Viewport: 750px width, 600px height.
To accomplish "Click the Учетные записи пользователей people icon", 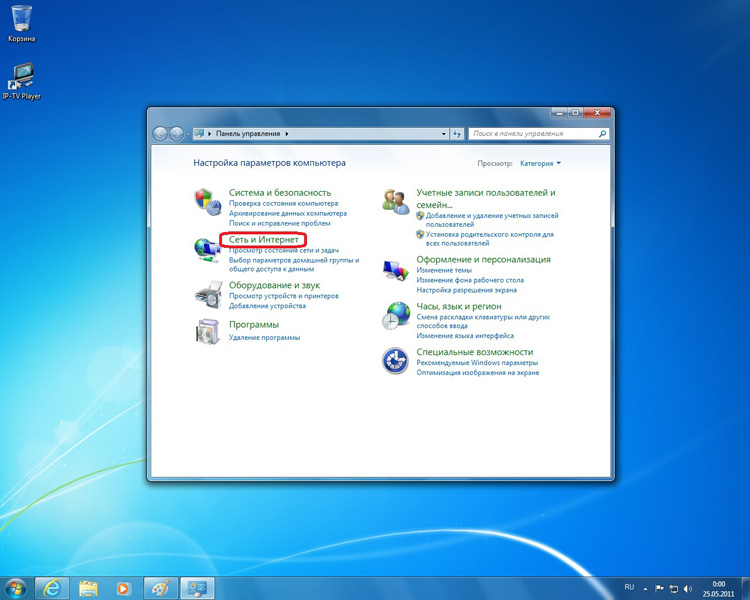I will 396,201.
